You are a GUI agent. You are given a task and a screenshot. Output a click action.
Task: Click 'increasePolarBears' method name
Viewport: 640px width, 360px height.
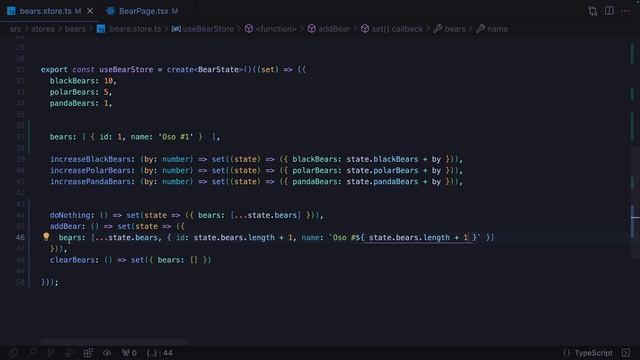coord(90,170)
